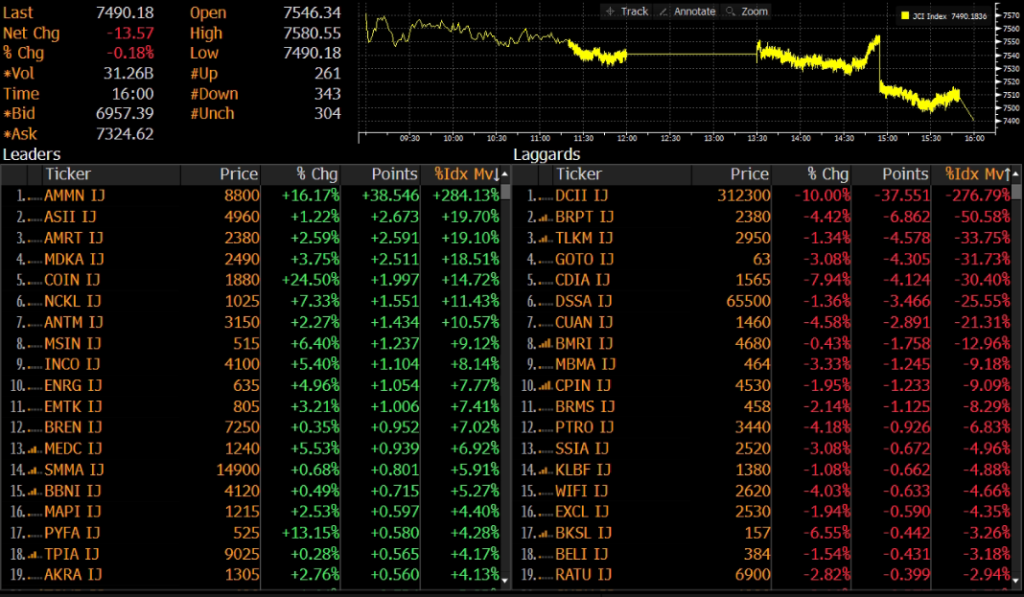Select the PTRO IJ ticker
Image resolution: width=1024 pixels, height=597 pixels.
(x=584, y=427)
